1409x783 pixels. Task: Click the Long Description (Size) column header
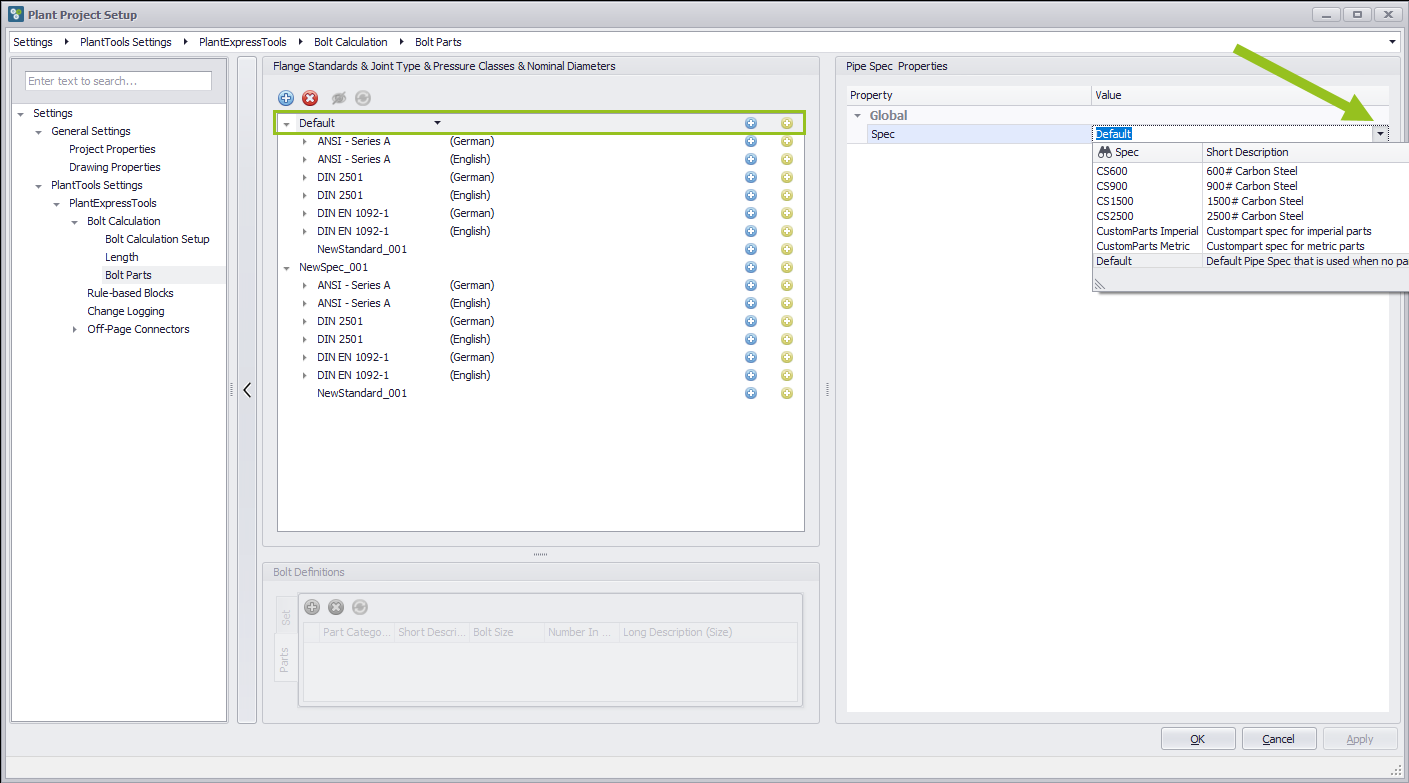click(708, 632)
